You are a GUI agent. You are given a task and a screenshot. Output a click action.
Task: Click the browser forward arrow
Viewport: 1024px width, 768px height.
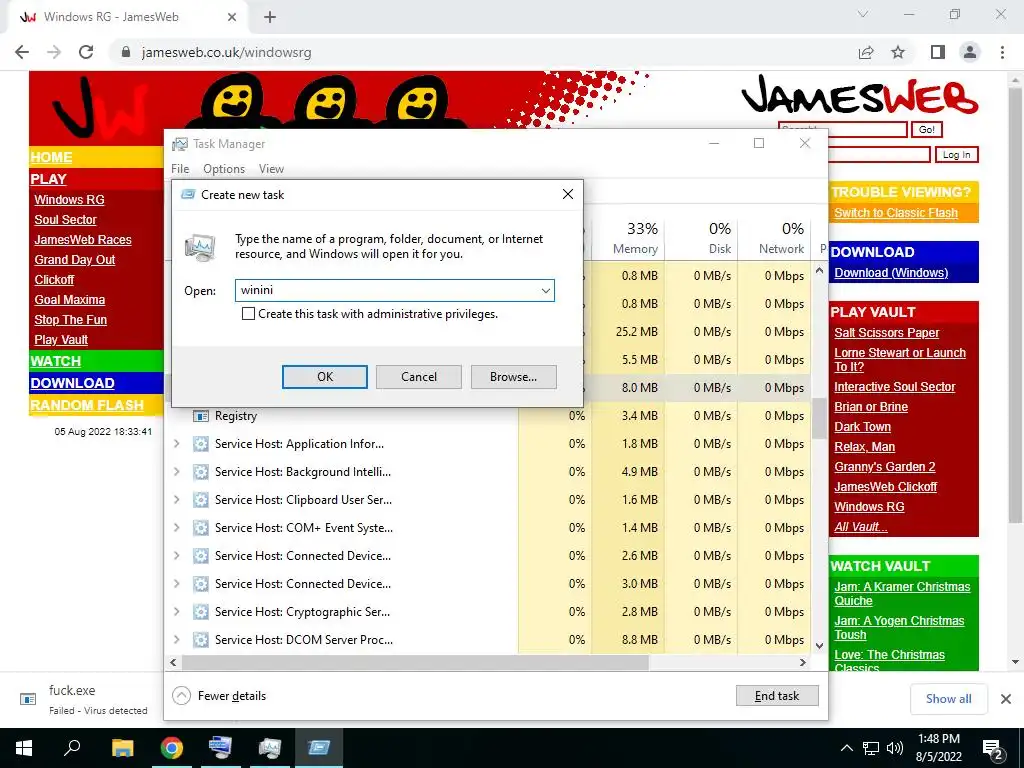coord(54,52)
